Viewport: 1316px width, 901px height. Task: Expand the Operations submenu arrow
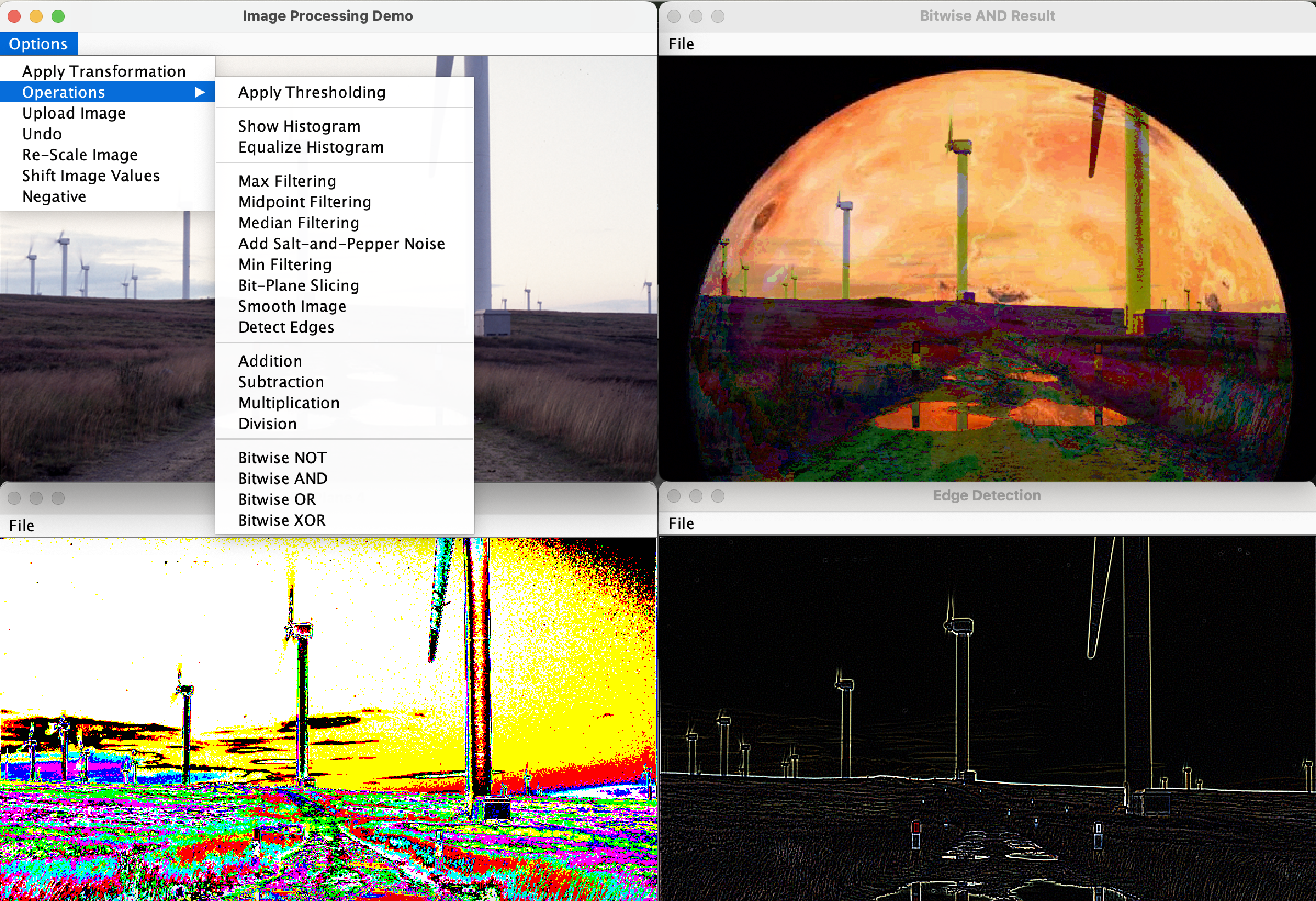201,92
